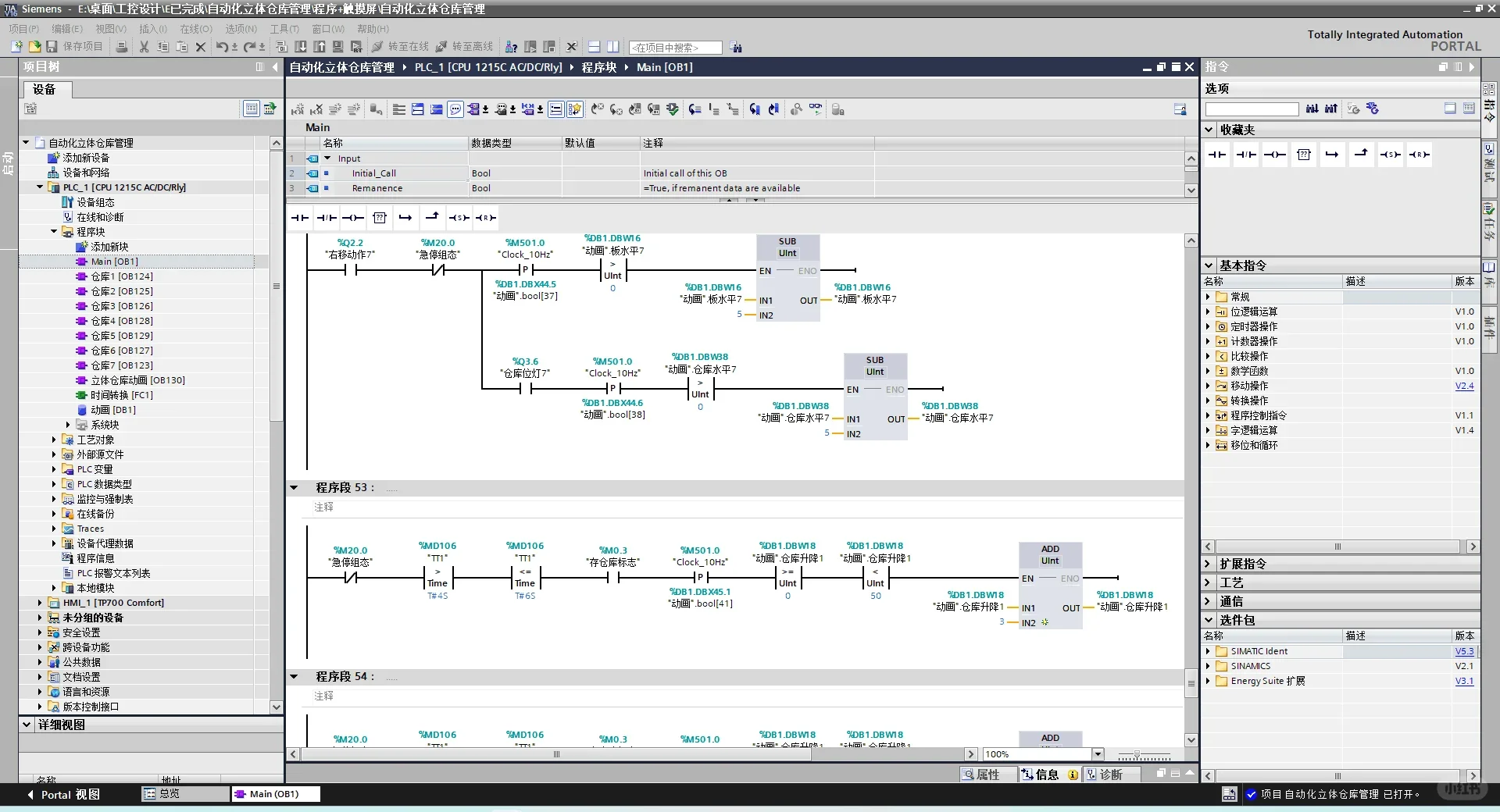Toggle free-form comments display in editor toolbar
Image resolution: width=1500 pixels, height=812 pixels.
point(455,109)
